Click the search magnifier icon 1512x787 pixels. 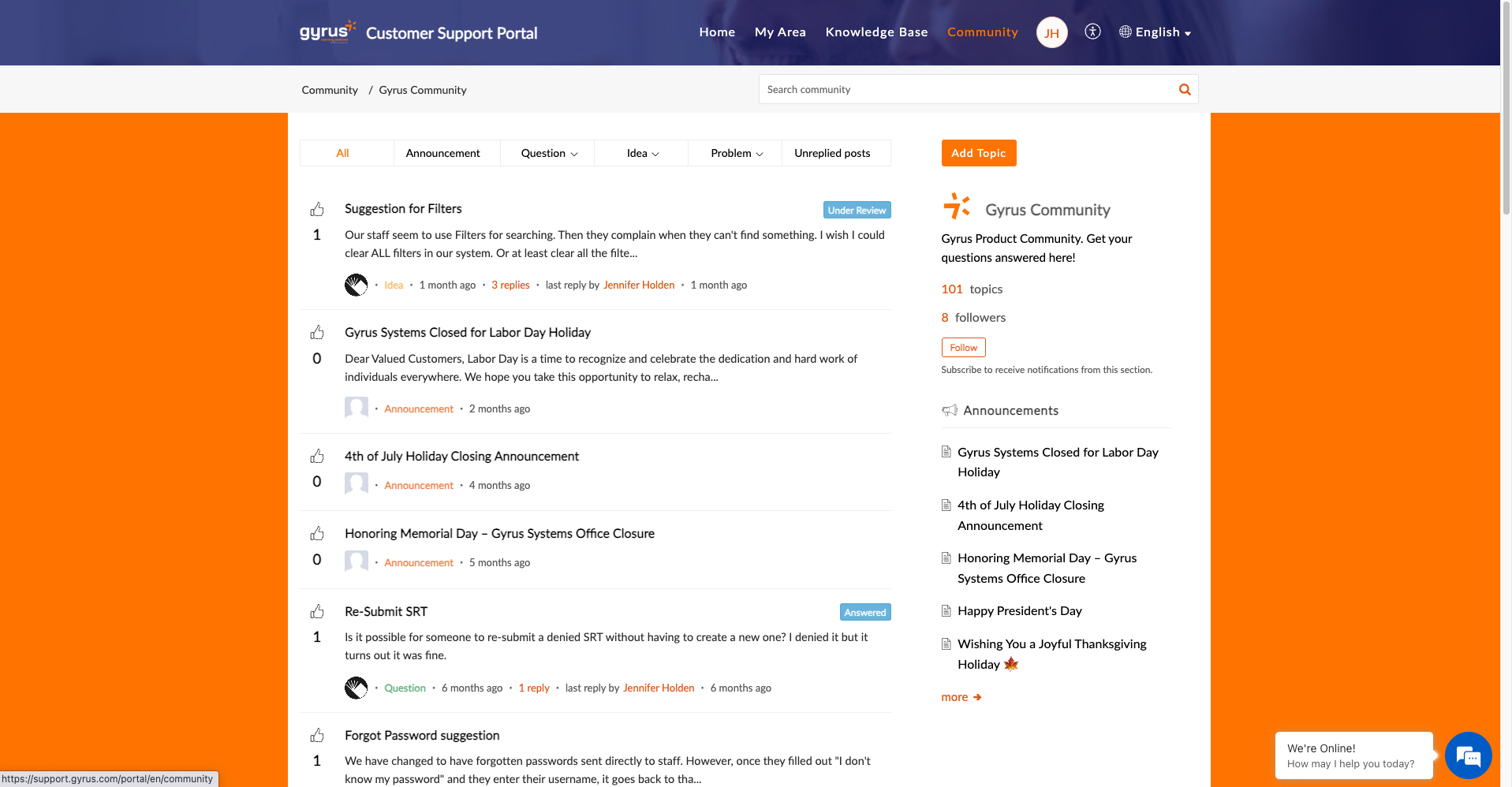pyautogui.click(x=1184, y=90)
